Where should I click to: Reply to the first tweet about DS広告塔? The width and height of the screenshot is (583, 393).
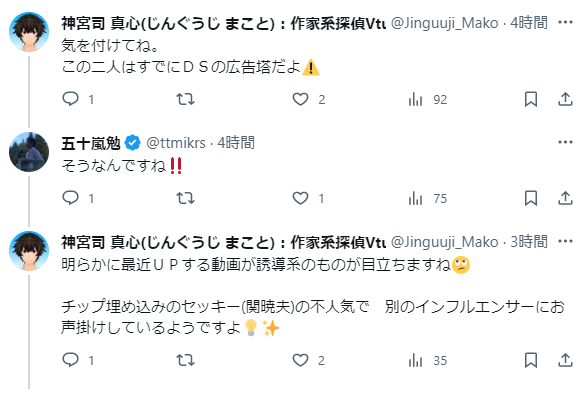point(70,99)
